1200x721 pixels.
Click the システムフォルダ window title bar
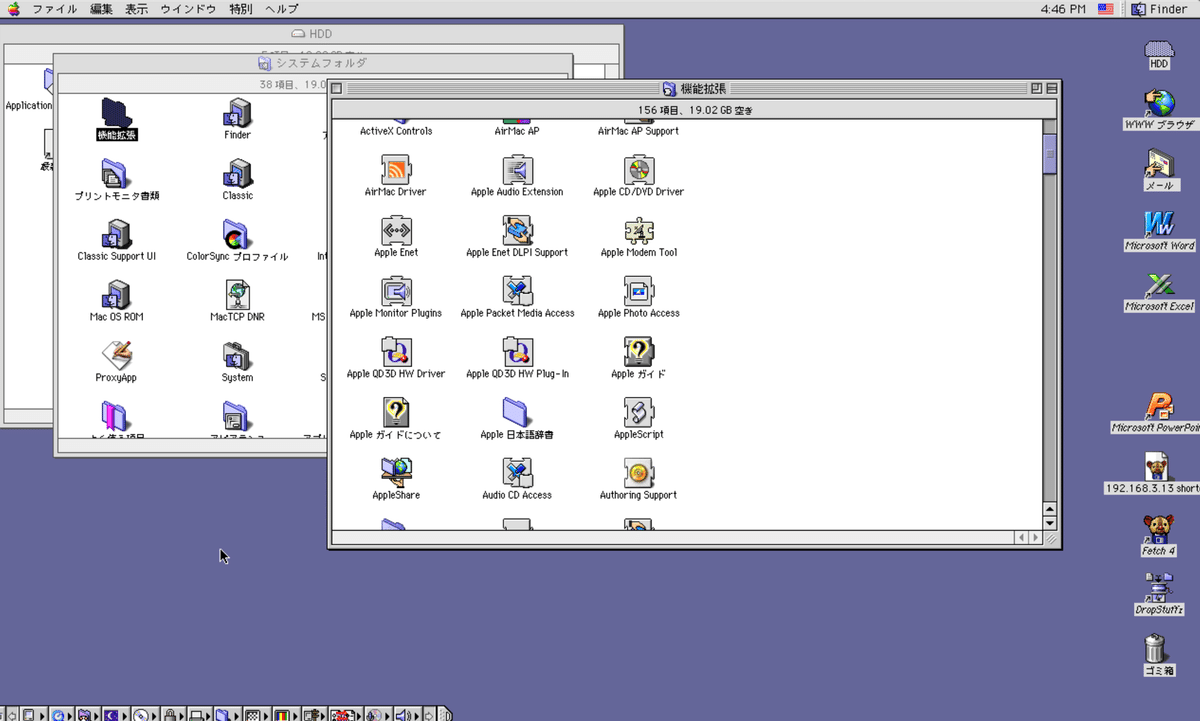pyautogui.click(x=312, y=63)
